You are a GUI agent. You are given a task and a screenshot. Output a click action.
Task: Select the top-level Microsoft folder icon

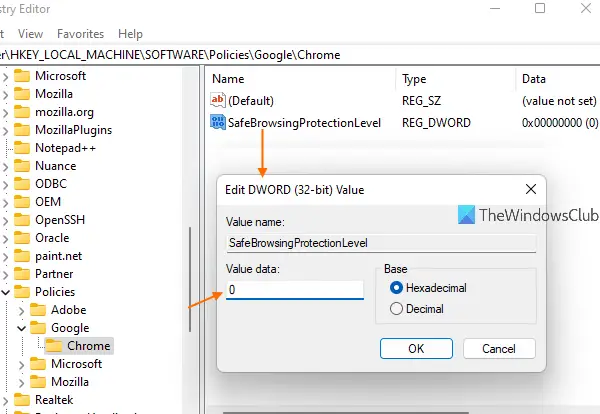click(x=22, y=76)
